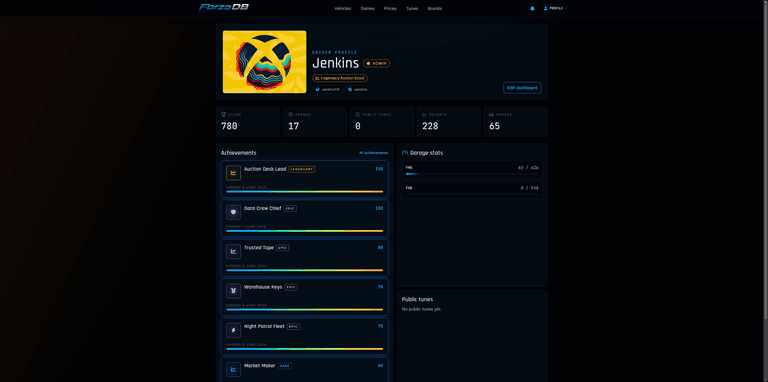Screen dimensions: 768x382
Task: Open the Profile button in header
Action: (x=553, y=8)
